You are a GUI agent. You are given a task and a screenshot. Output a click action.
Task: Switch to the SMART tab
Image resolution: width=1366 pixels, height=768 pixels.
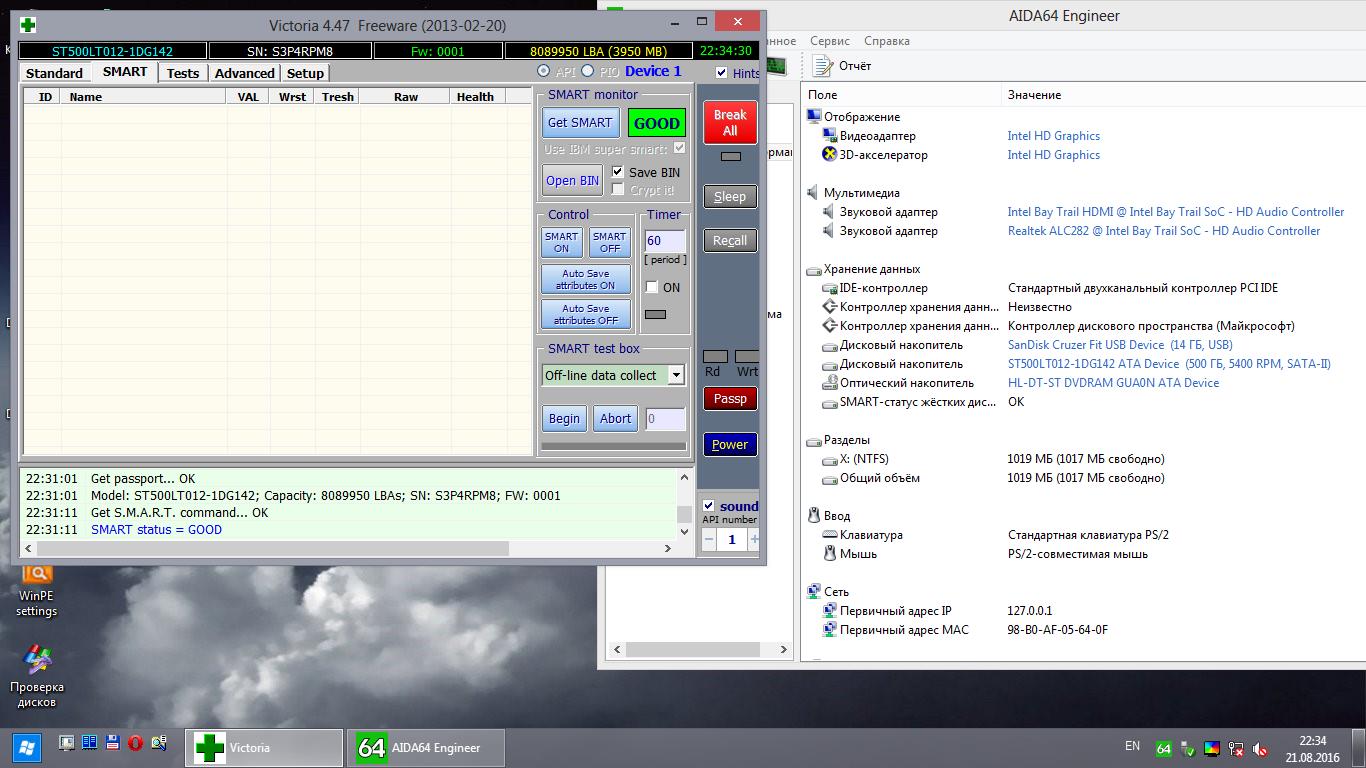click(x=125, y=72)
